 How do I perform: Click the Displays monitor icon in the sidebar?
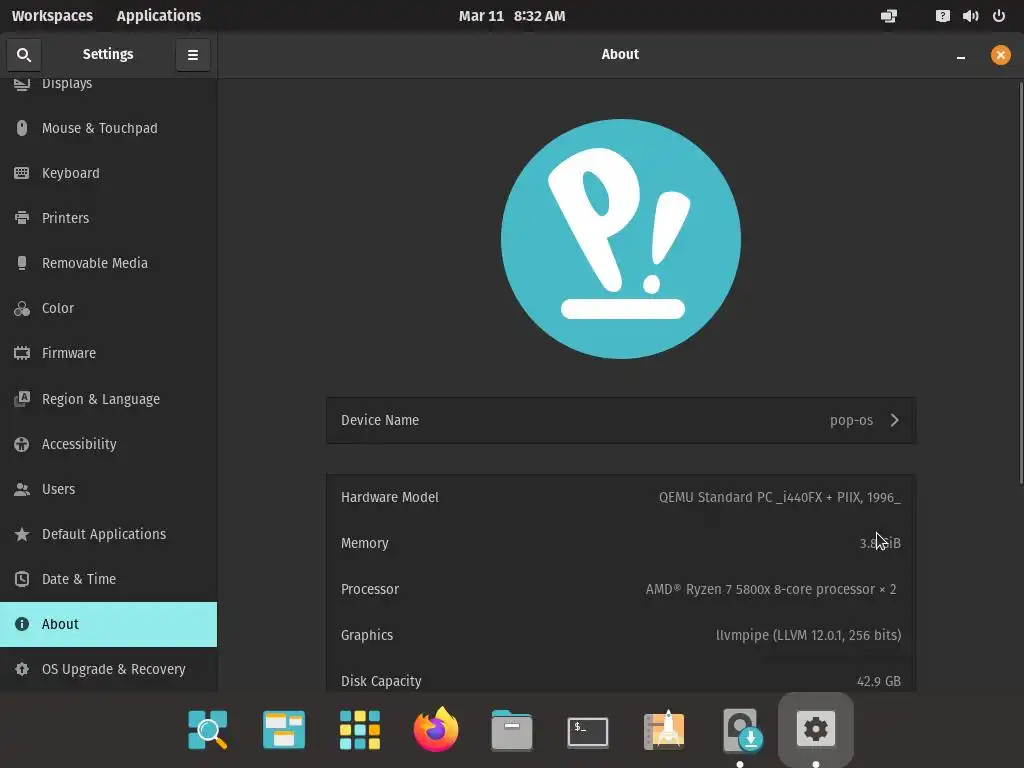tap(22, 84)
